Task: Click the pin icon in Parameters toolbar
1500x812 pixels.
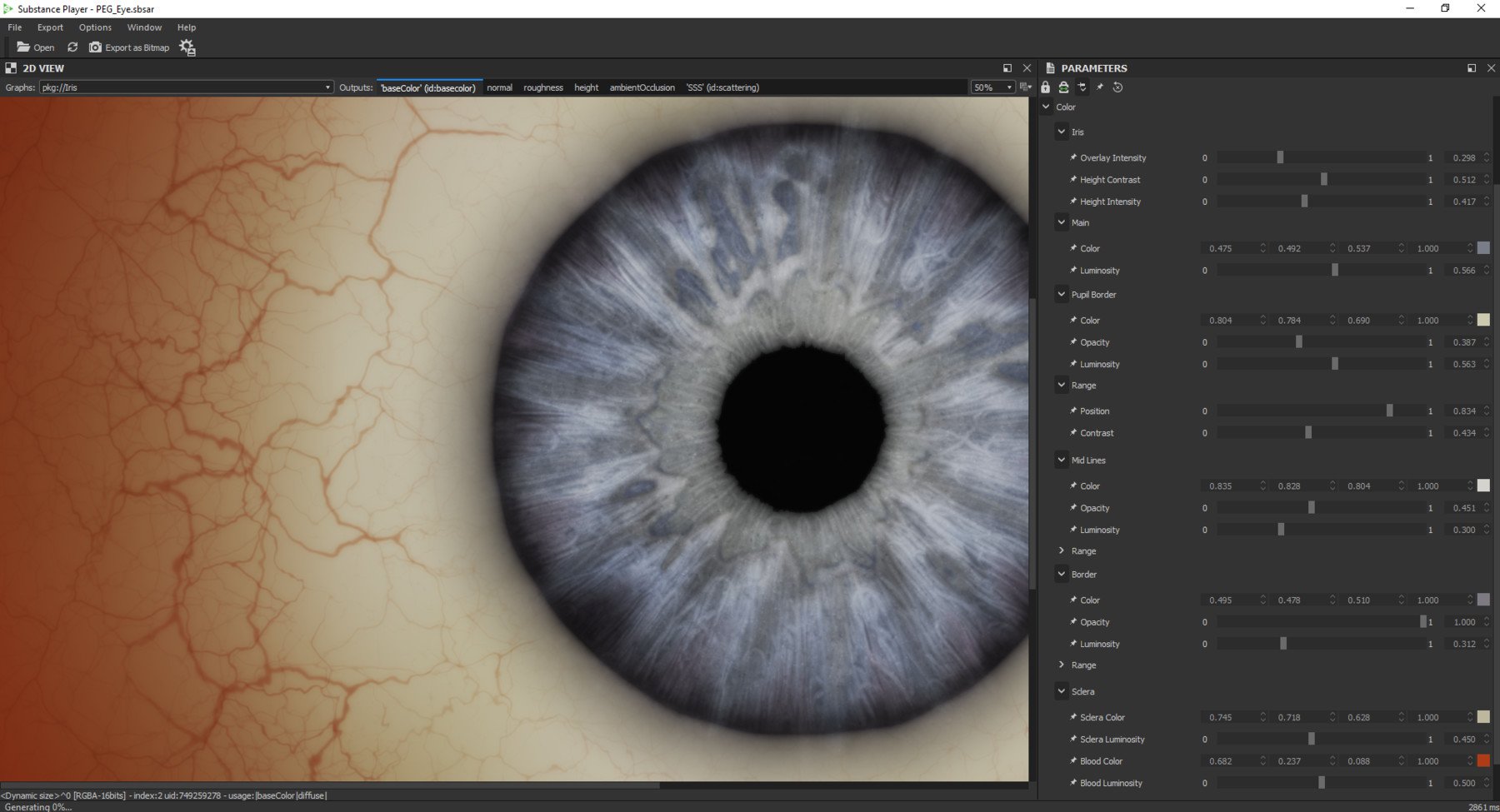Action: pos(1100,87)
